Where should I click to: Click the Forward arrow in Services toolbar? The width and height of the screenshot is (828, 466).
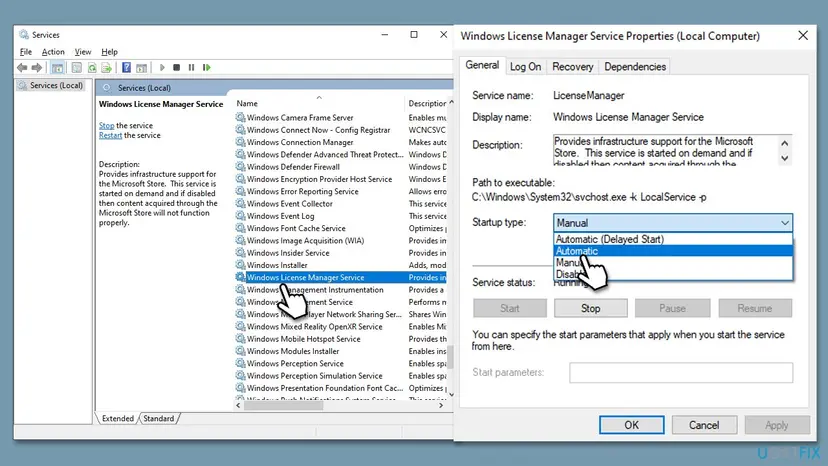[36, 68]
